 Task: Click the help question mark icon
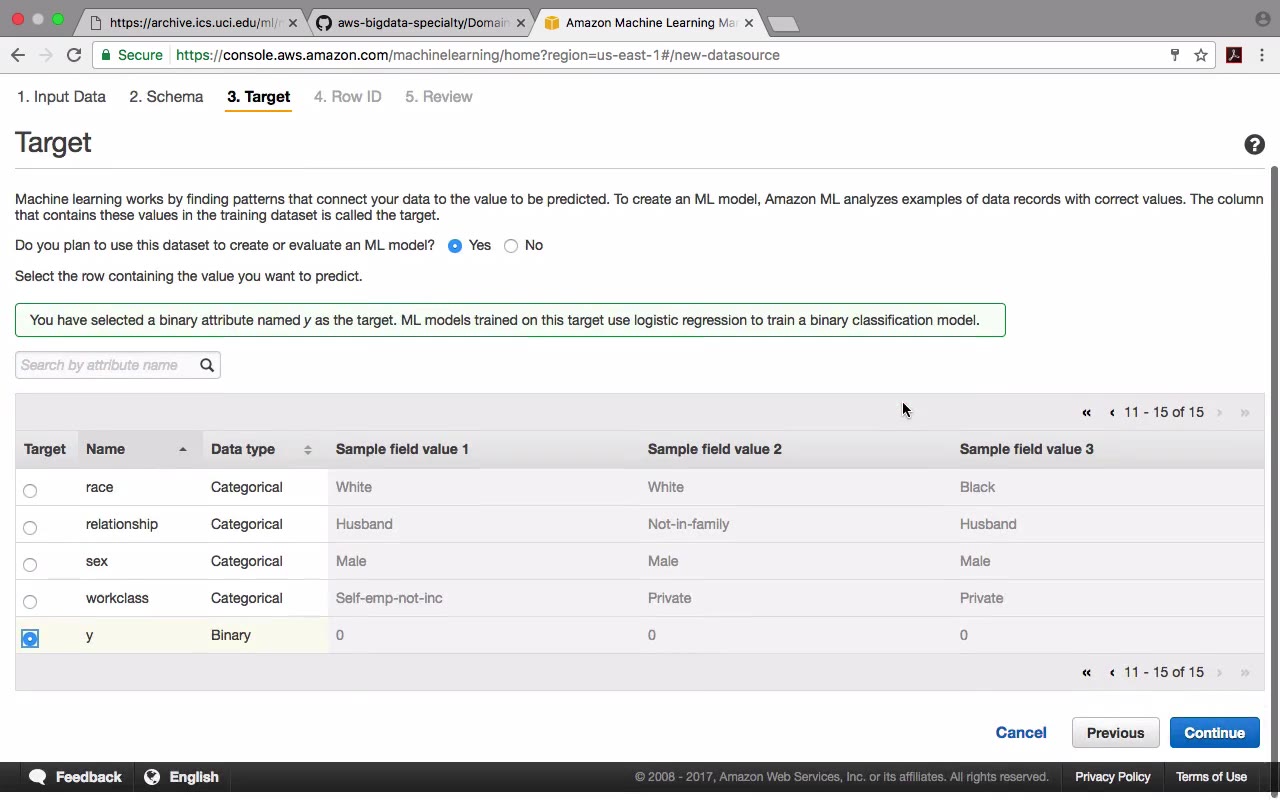pyautogui.click(x=1254, y=145)
